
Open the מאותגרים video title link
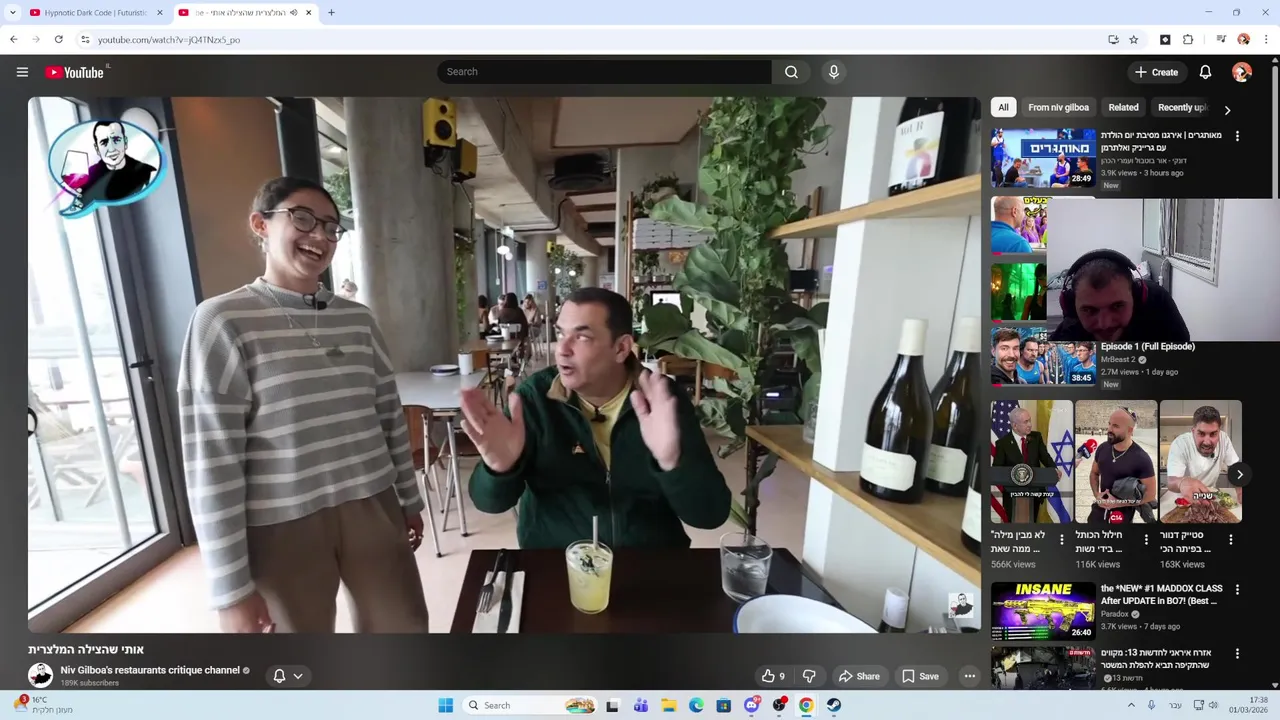1161,141
